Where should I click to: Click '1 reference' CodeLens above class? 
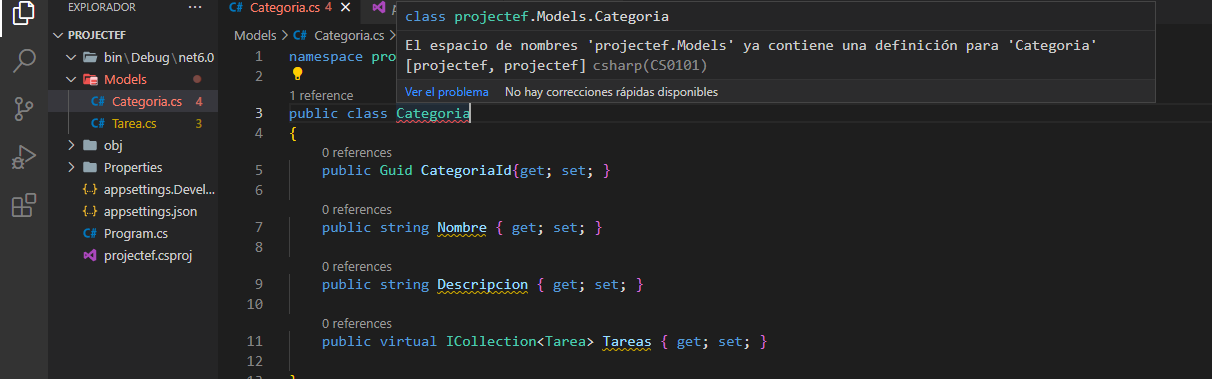click(x=321, y=95)
